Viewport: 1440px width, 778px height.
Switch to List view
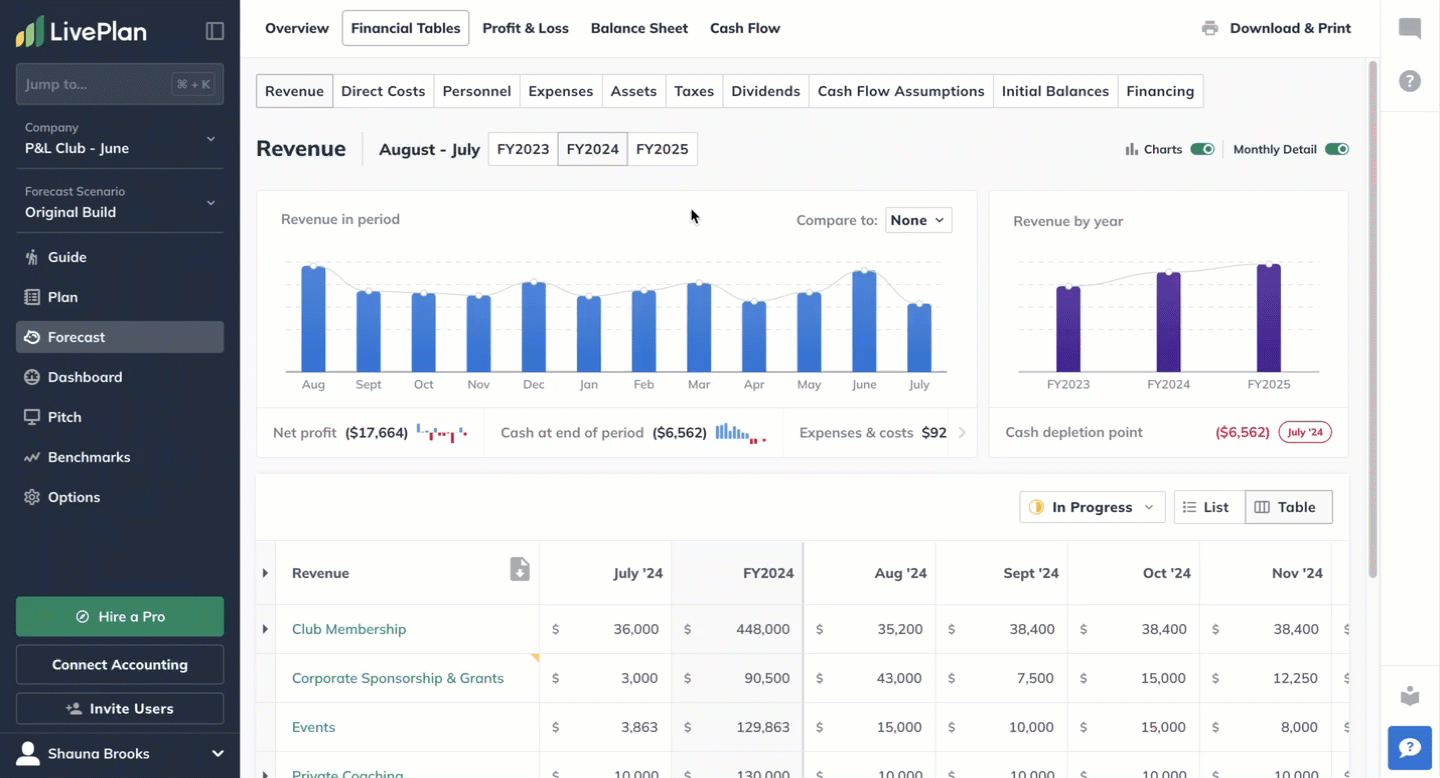[x=1208, y=507]
